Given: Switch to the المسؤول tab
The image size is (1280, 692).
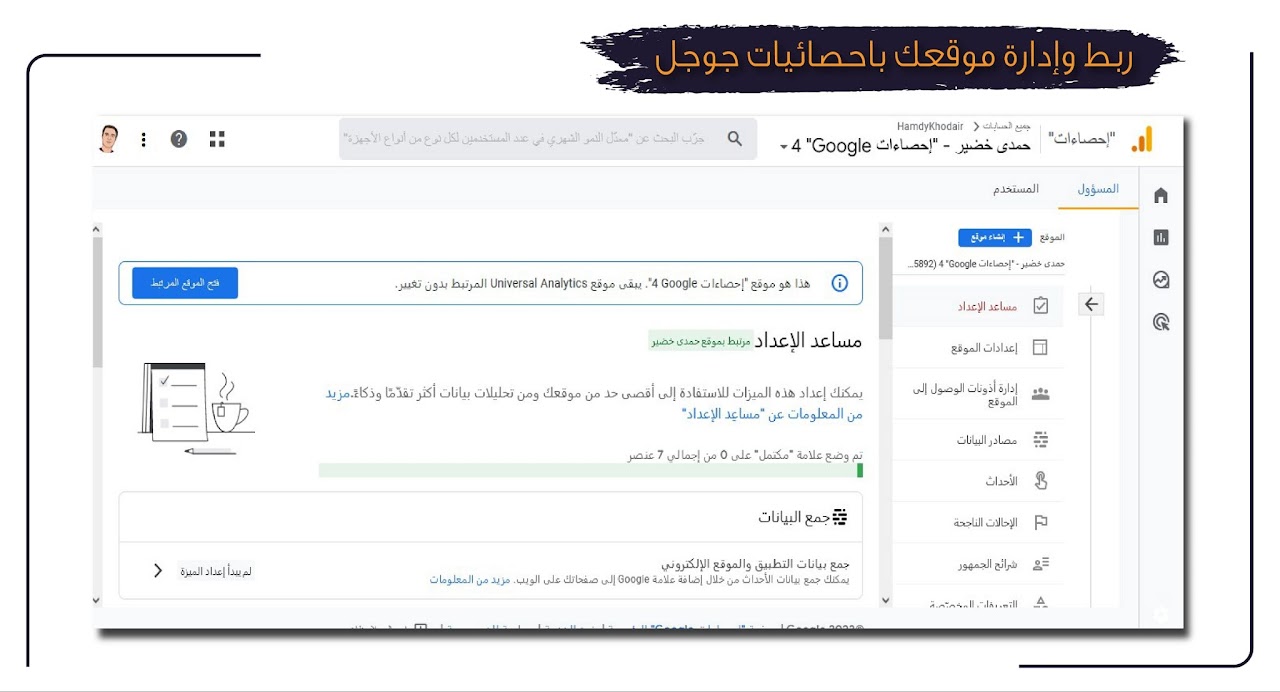Looking at the screenshot, I should click(1098, 189).
